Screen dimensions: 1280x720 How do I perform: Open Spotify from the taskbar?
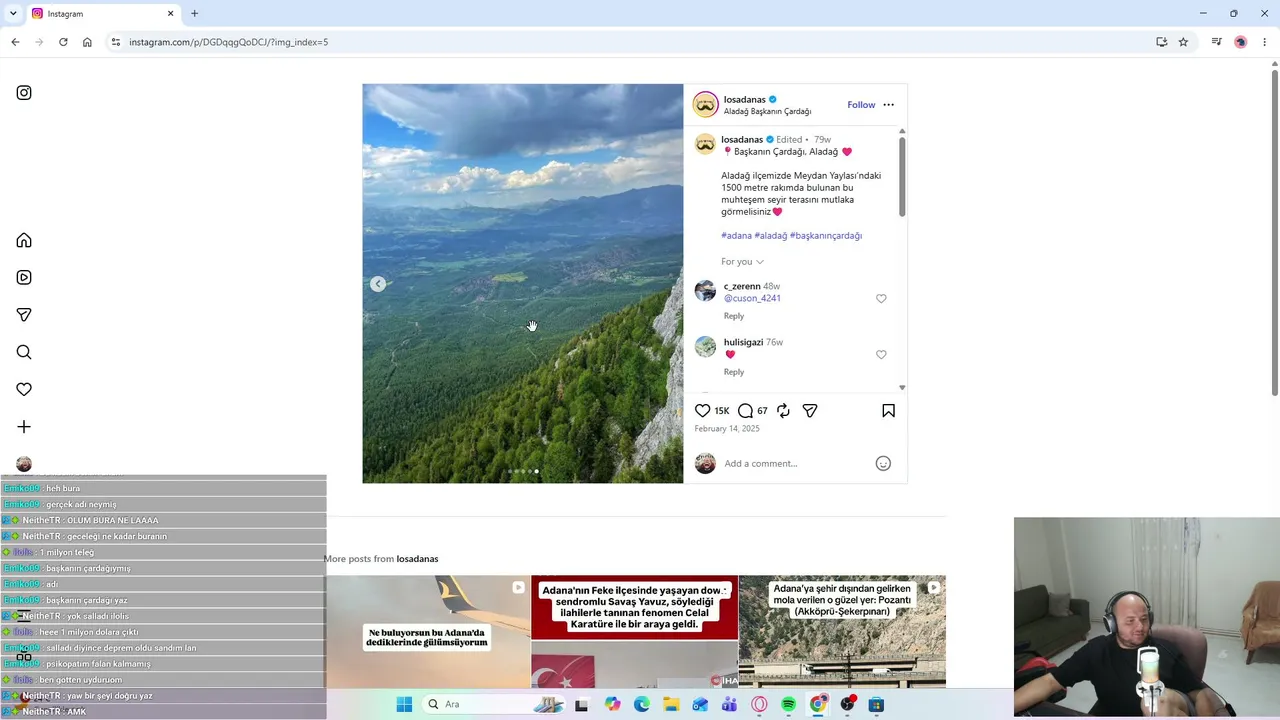[x=788, y=704]
